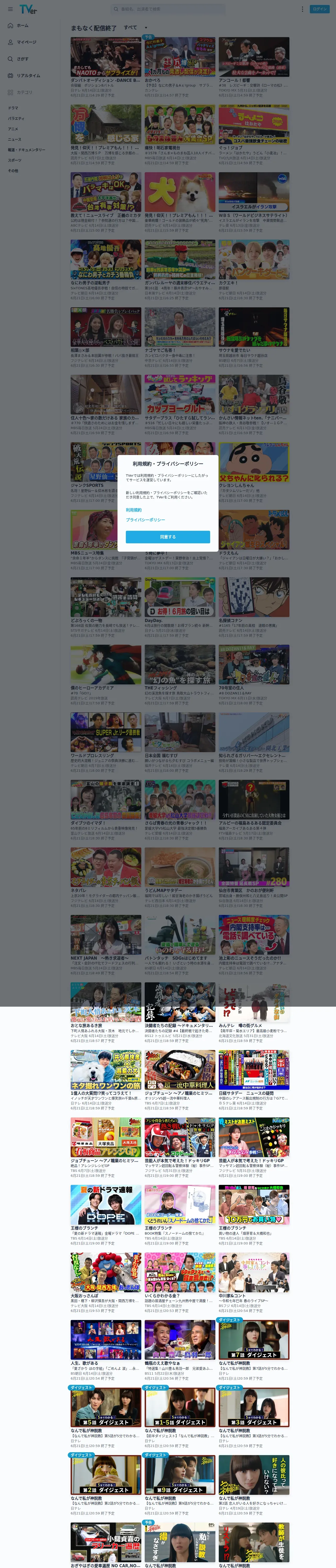The height and width of the screenshot is (1568, 336).
Task: Click the さがす search icon in sidebar
Action: click(x=10, y=59)
